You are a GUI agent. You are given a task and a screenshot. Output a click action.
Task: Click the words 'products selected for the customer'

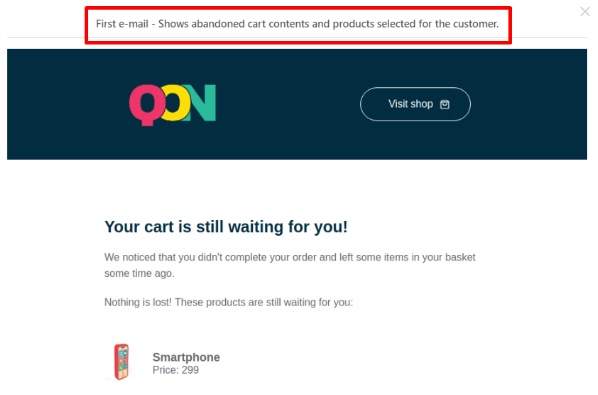click(416, 24)
